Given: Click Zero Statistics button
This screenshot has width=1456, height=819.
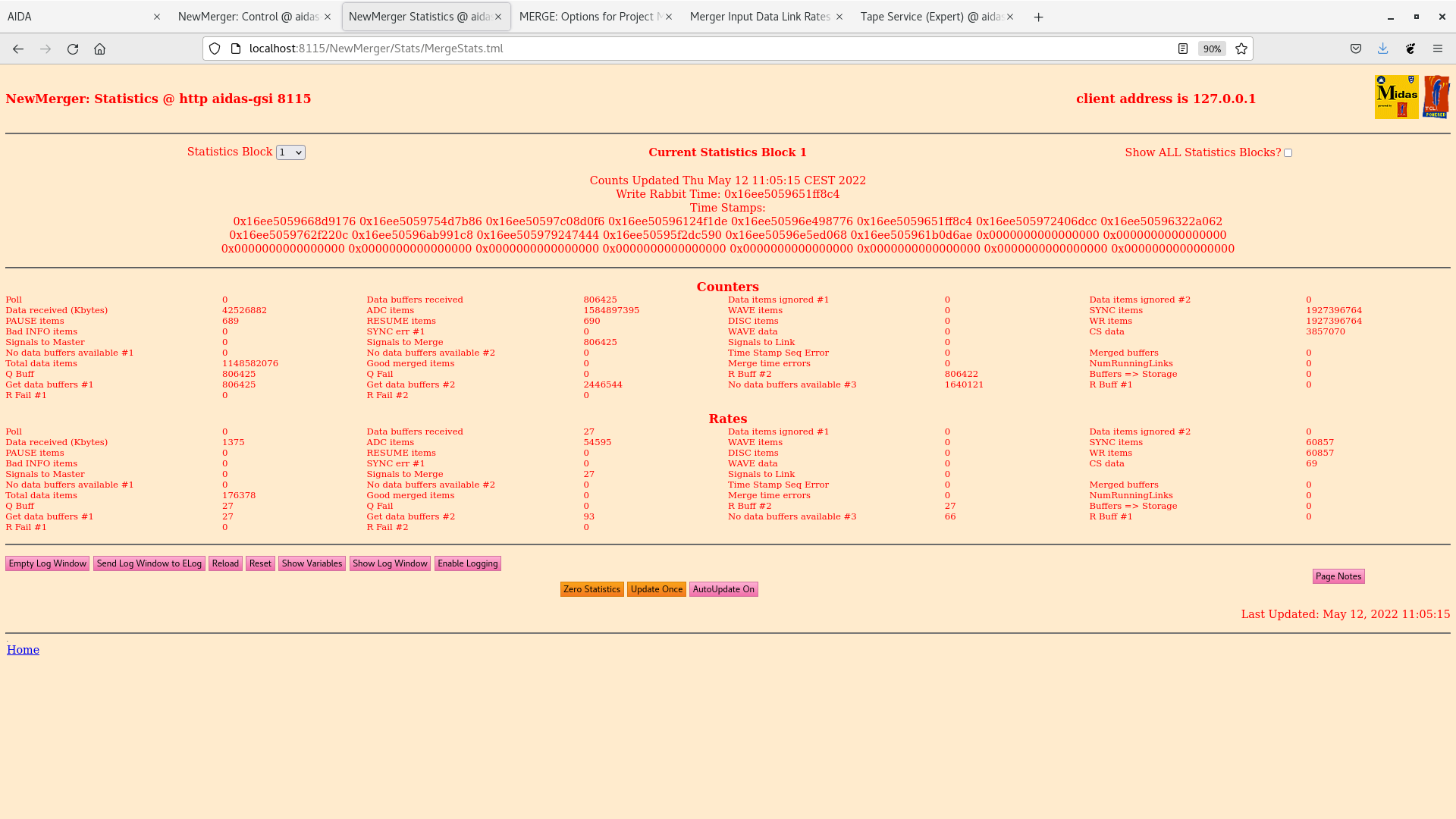Looking at the screenshot, I should [x=591, y=589].
